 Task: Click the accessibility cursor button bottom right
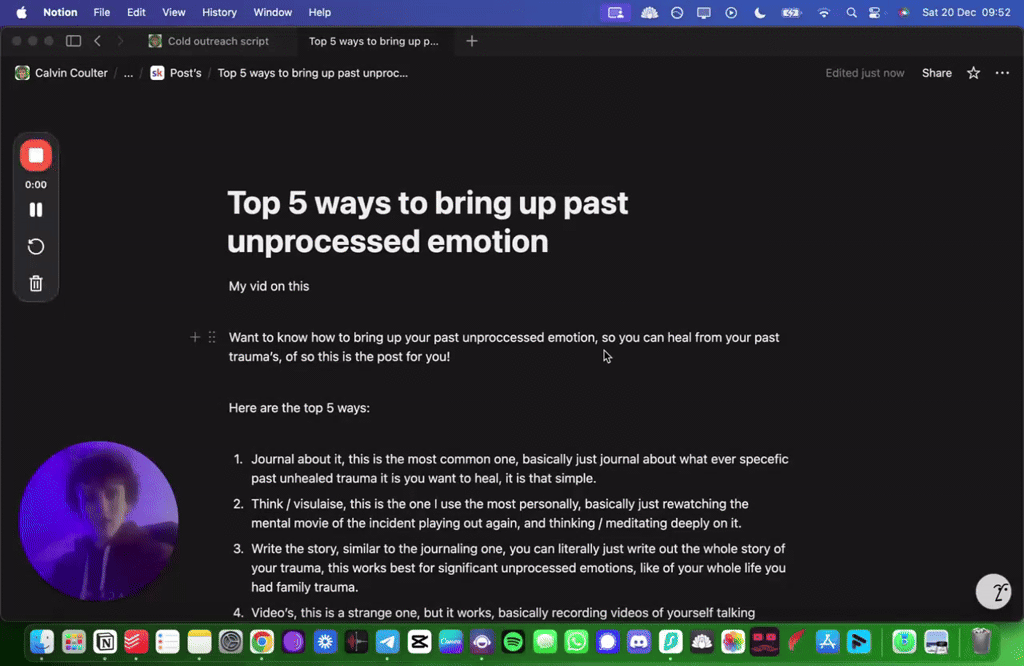click(x=993, y=591)
